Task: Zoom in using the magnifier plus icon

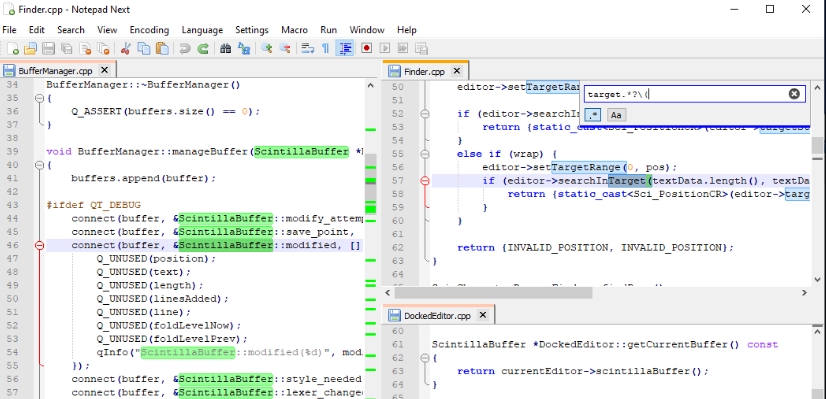Action: click(267, 48)
